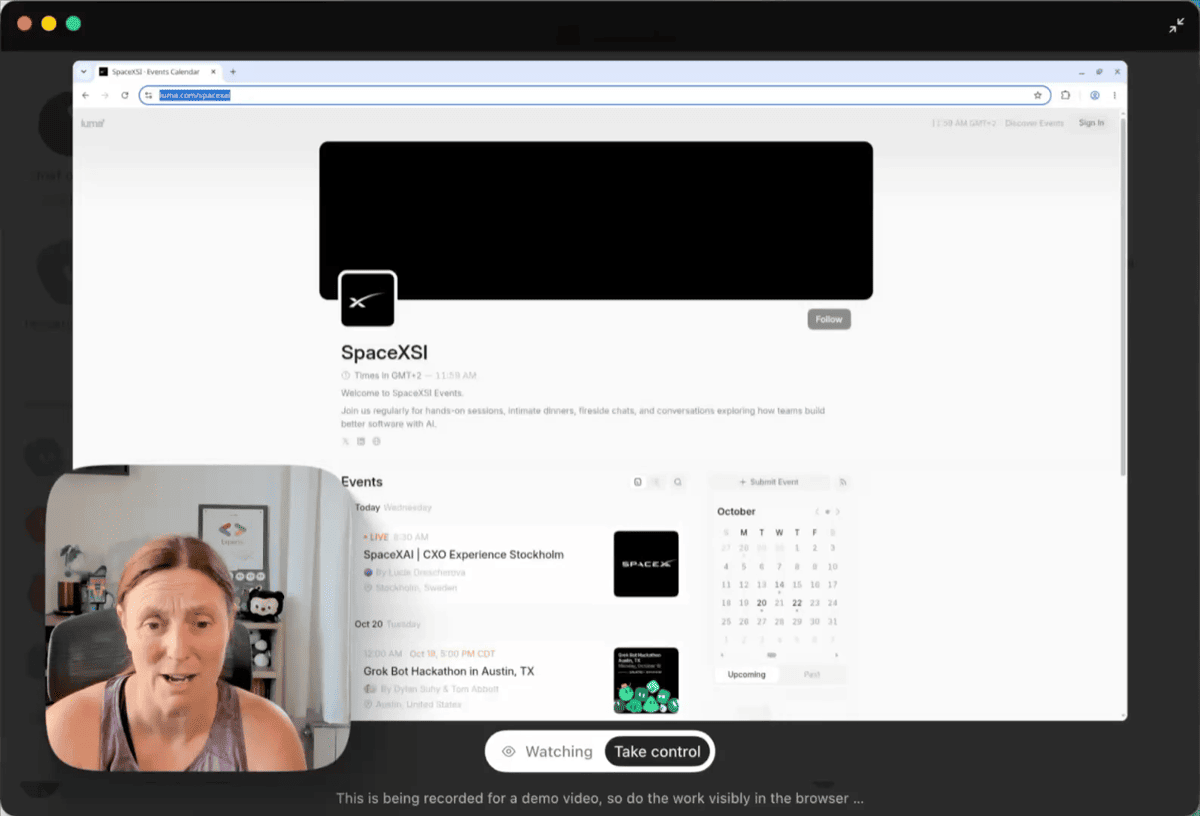The height and width of the screenshot is (816, 1200).
Task: Click the Stockholm, Sweden location text
Action: (x=416, y=588)
